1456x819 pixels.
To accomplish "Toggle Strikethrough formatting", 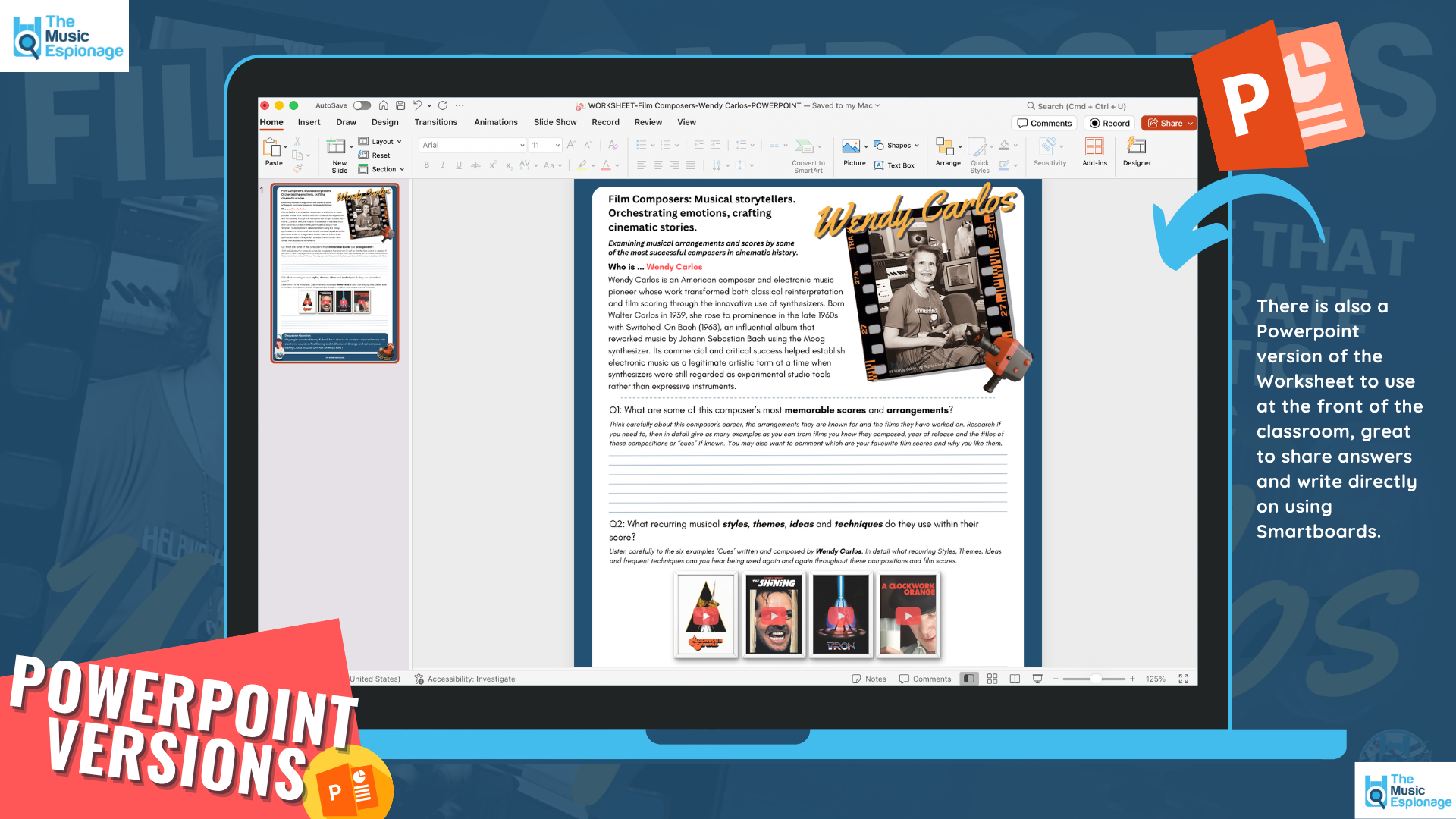I will click(x=475, y=165).
